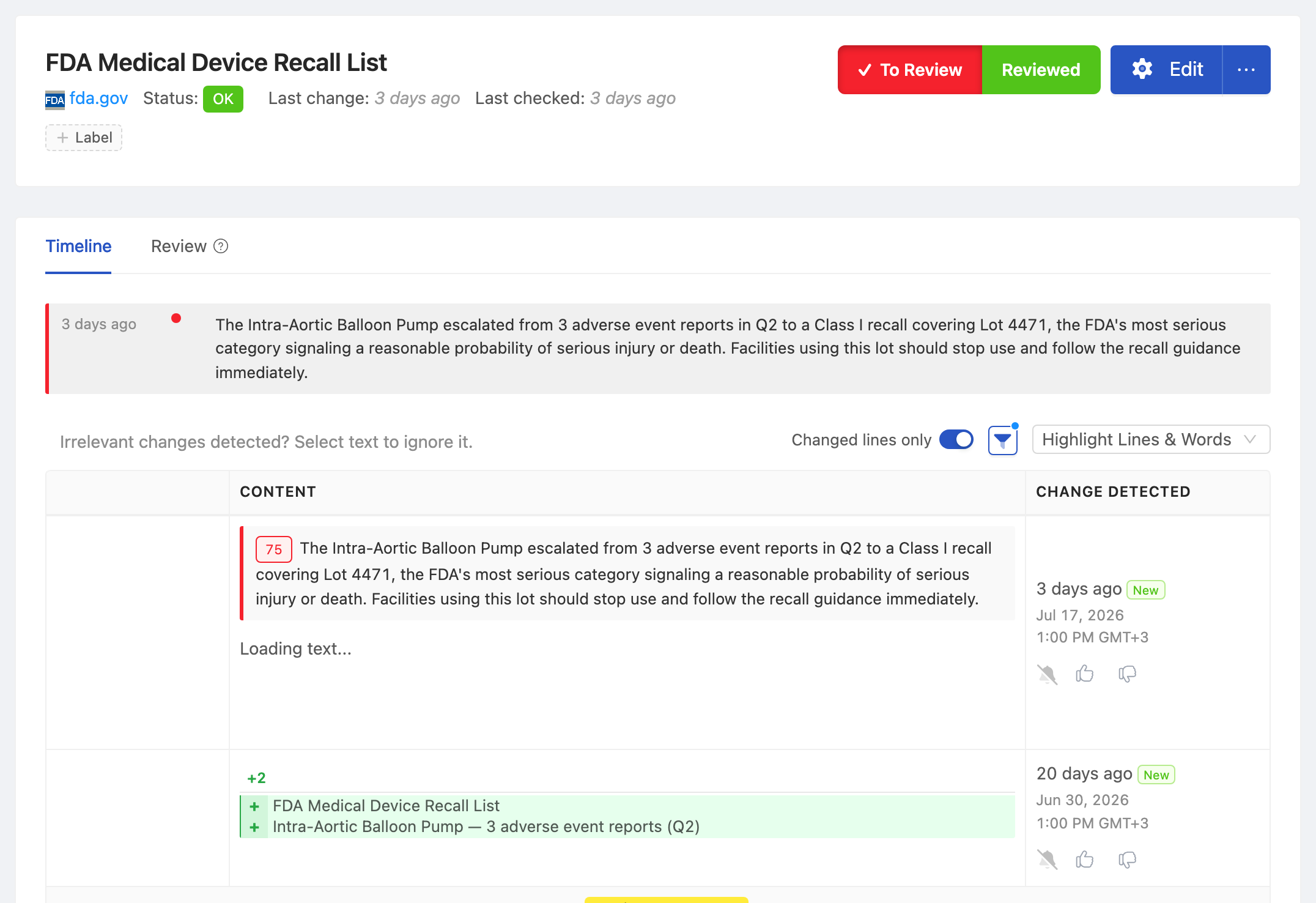
Task: Click the 75 importance score badge
Action: tap(273, 549)
